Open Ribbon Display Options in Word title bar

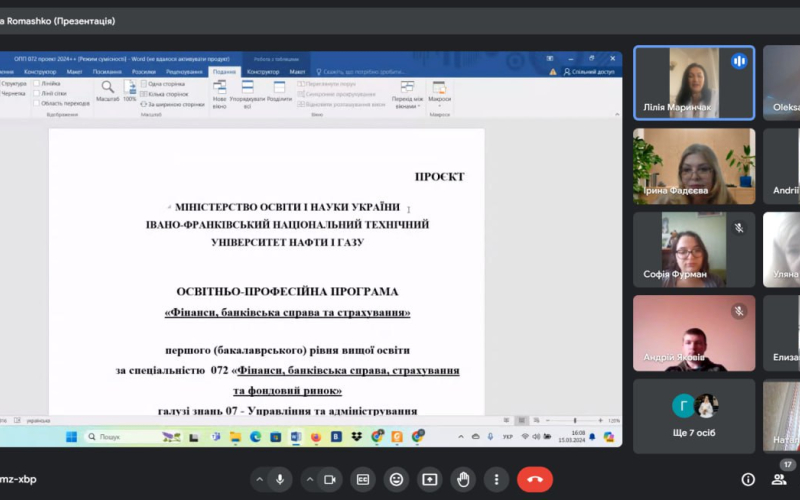549,59
